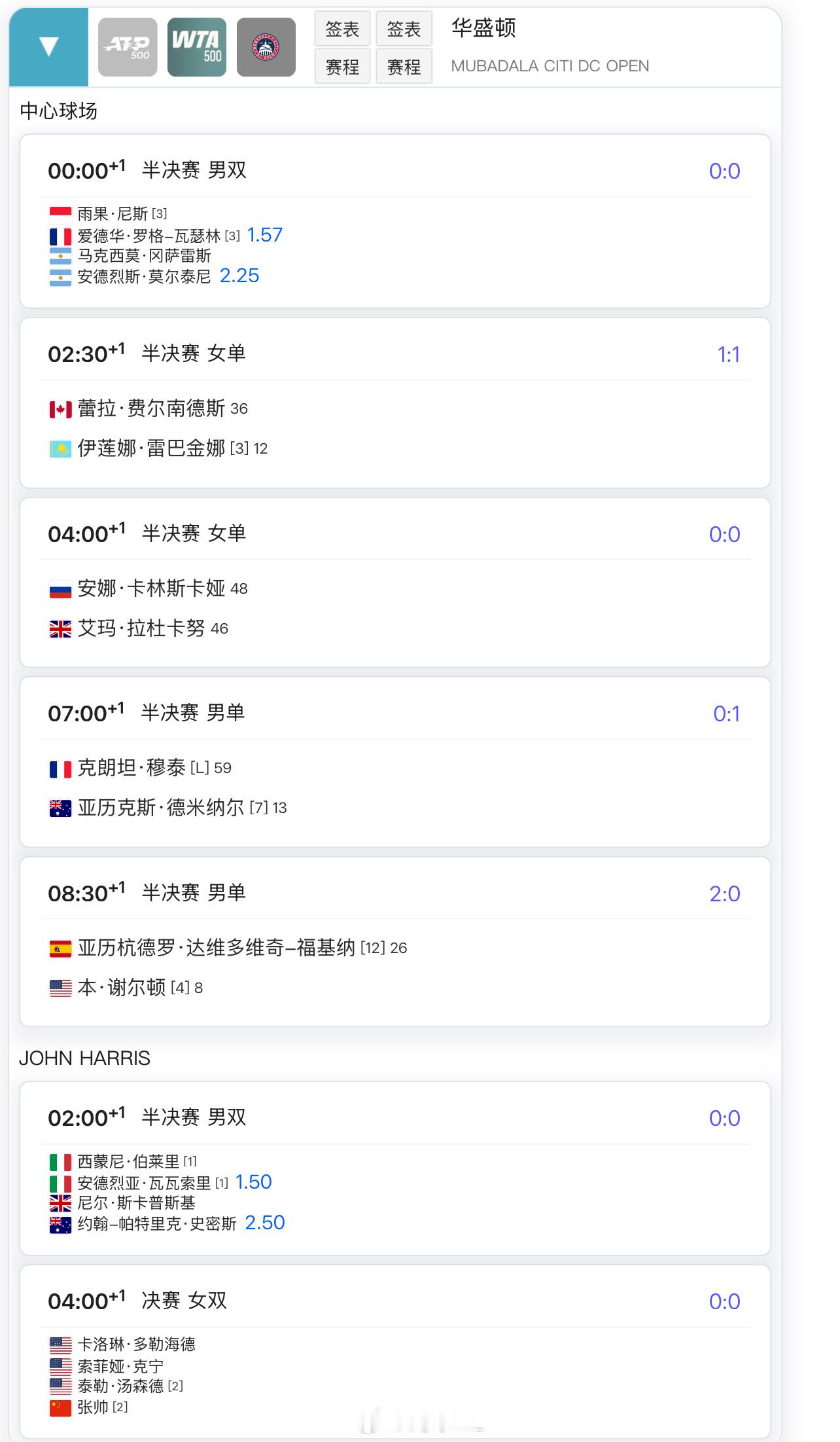
Task: Select the 2.50 odds for 史密斯
Action: (x=265, y=1223)
